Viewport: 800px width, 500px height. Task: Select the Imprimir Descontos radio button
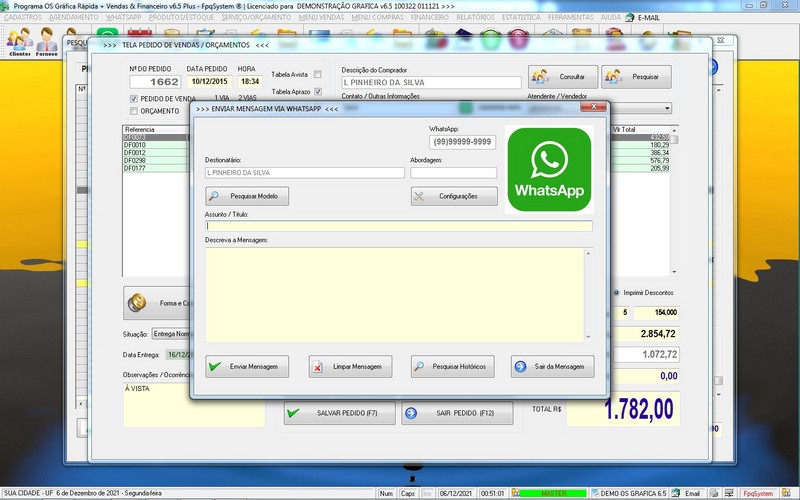click(616, 293)
